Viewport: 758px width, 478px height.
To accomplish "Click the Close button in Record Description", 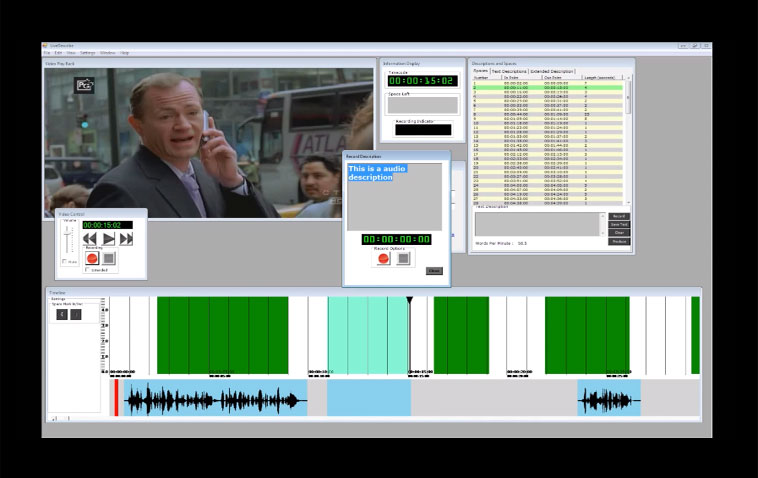I will pyautogui.click(x=434, y=270).
